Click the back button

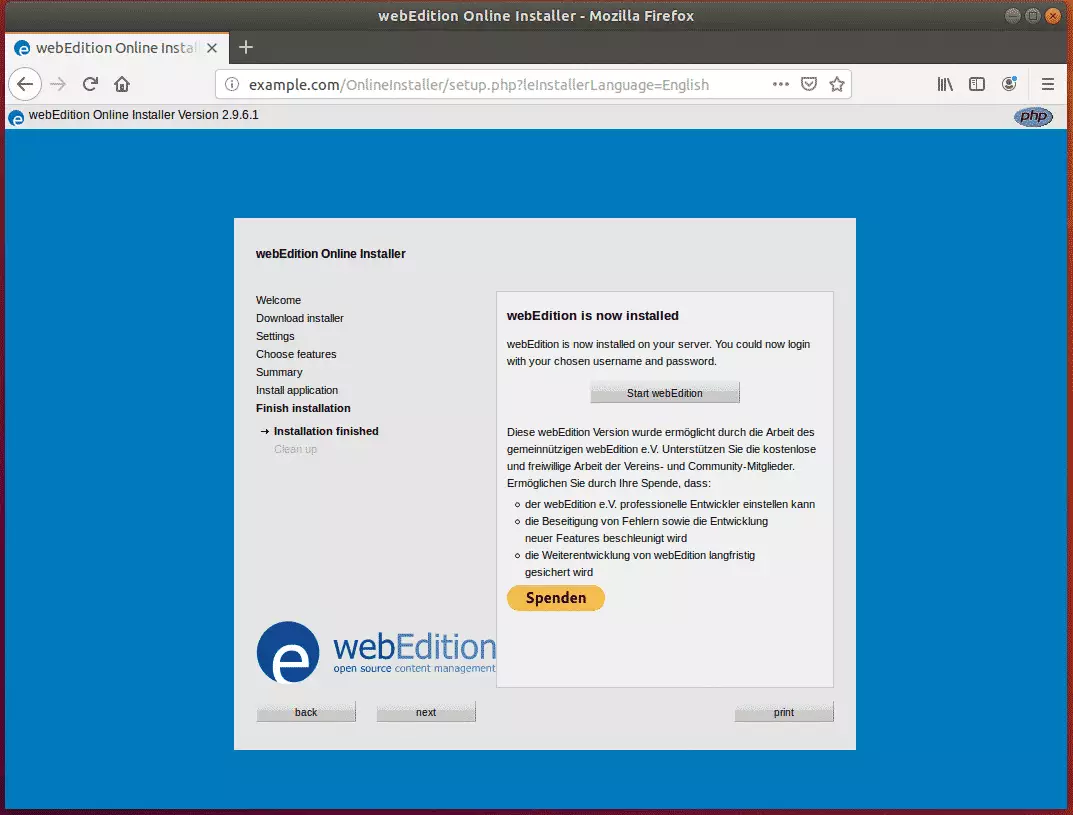point(306,712)
